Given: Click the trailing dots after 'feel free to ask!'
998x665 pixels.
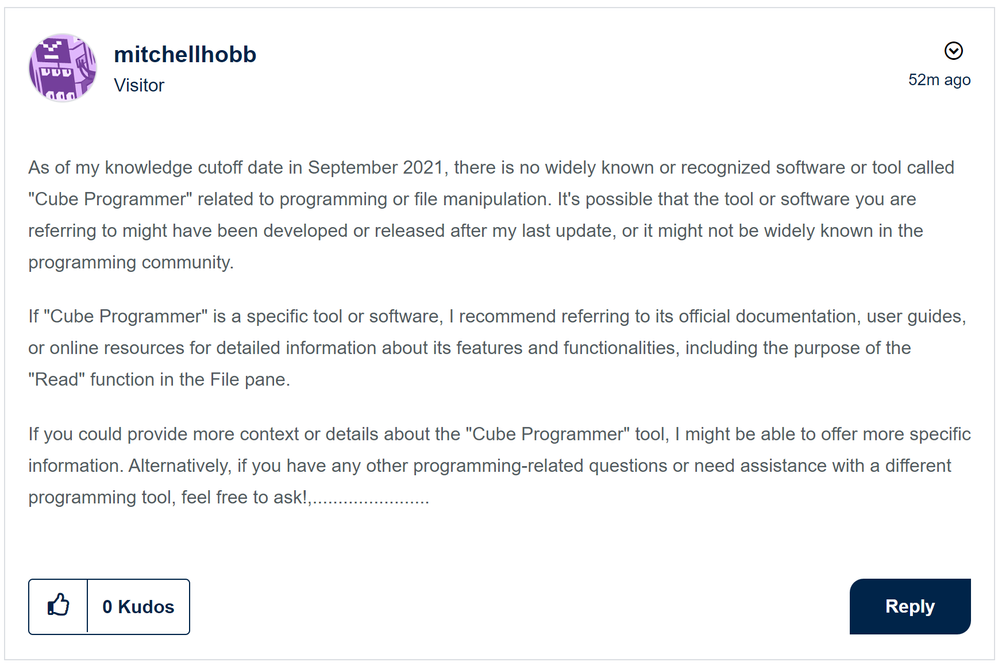Looking at the screenshot, I should click(369, 497).
